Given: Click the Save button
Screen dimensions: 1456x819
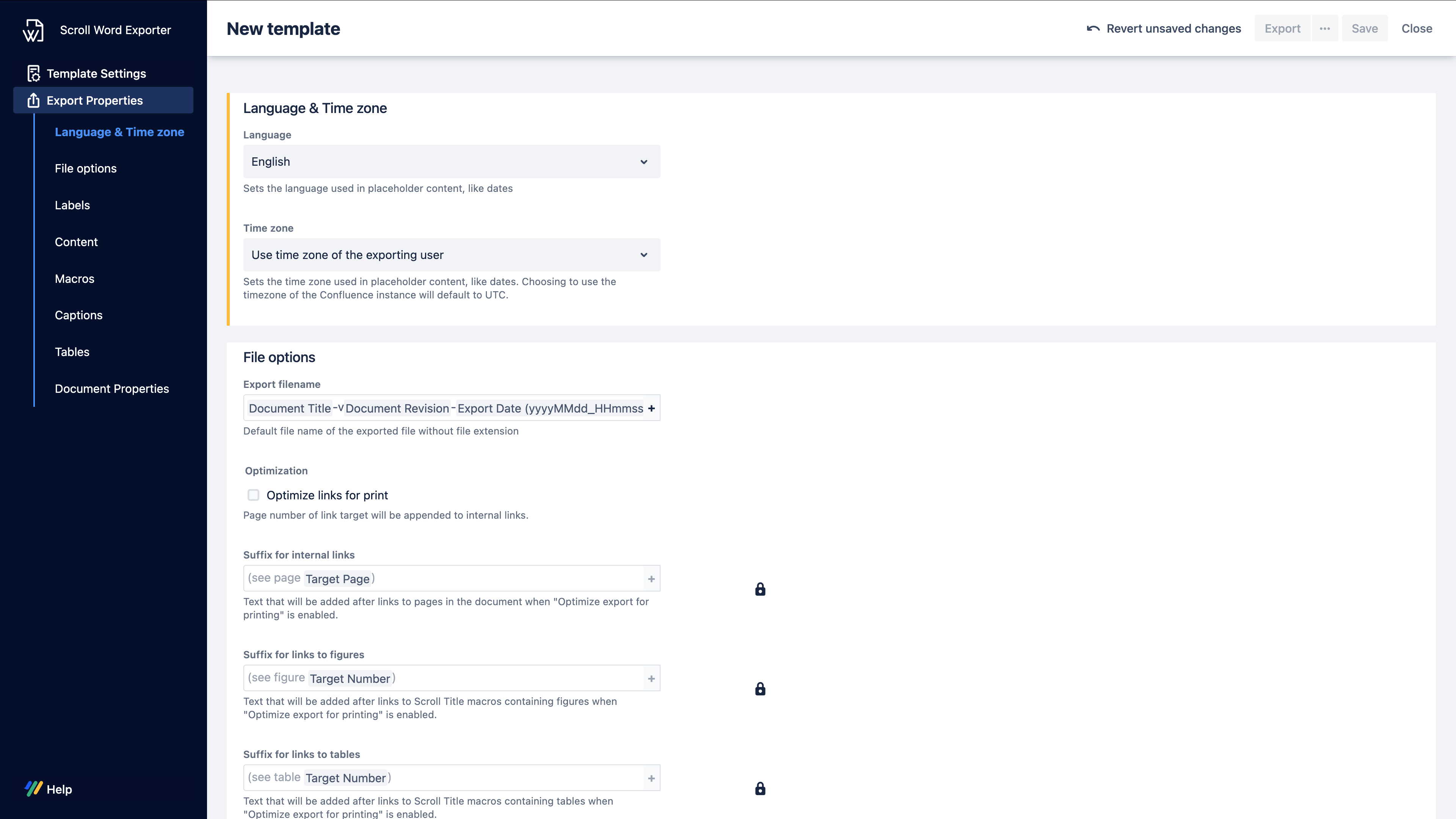Looking at the screenshot, I should [1365, 29].
